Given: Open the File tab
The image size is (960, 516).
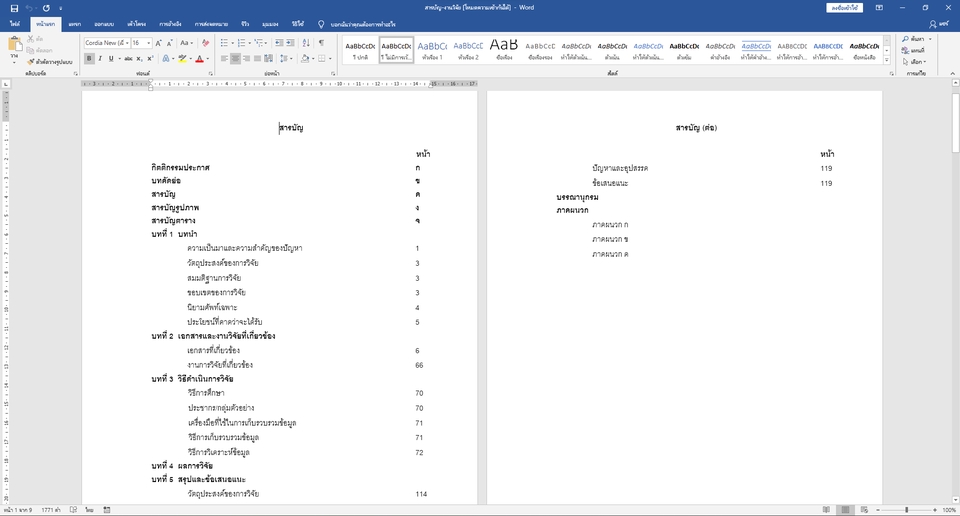Looking at the screenshot, I should coord(15,24).
